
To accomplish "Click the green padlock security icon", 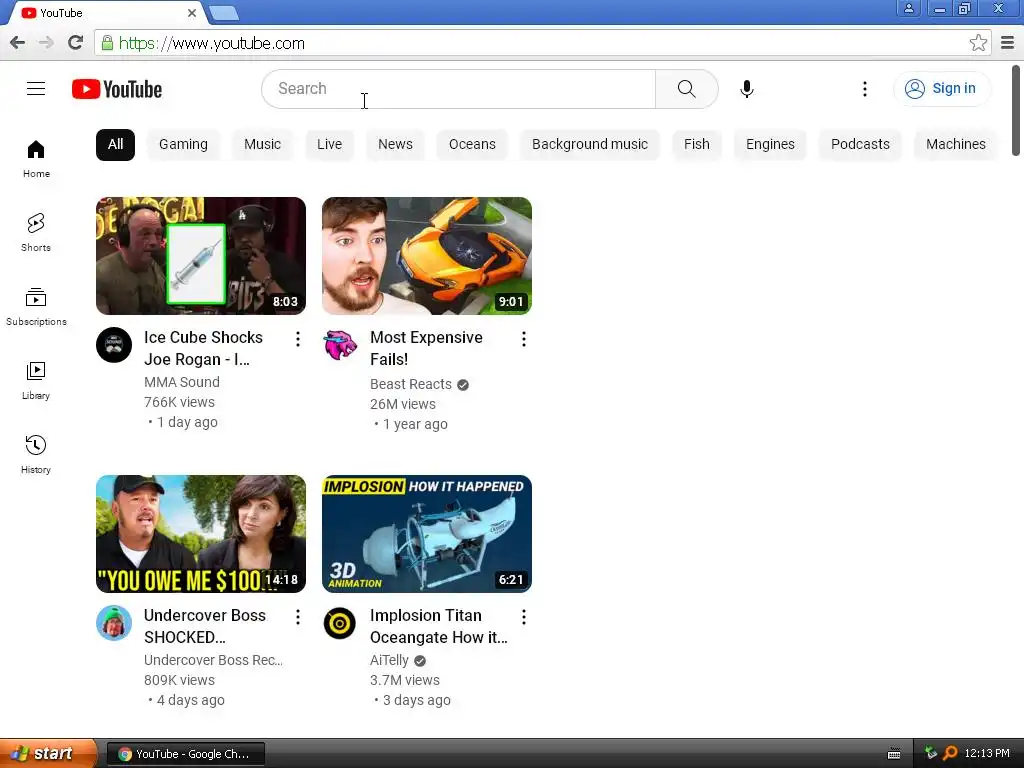I will 107,43.
